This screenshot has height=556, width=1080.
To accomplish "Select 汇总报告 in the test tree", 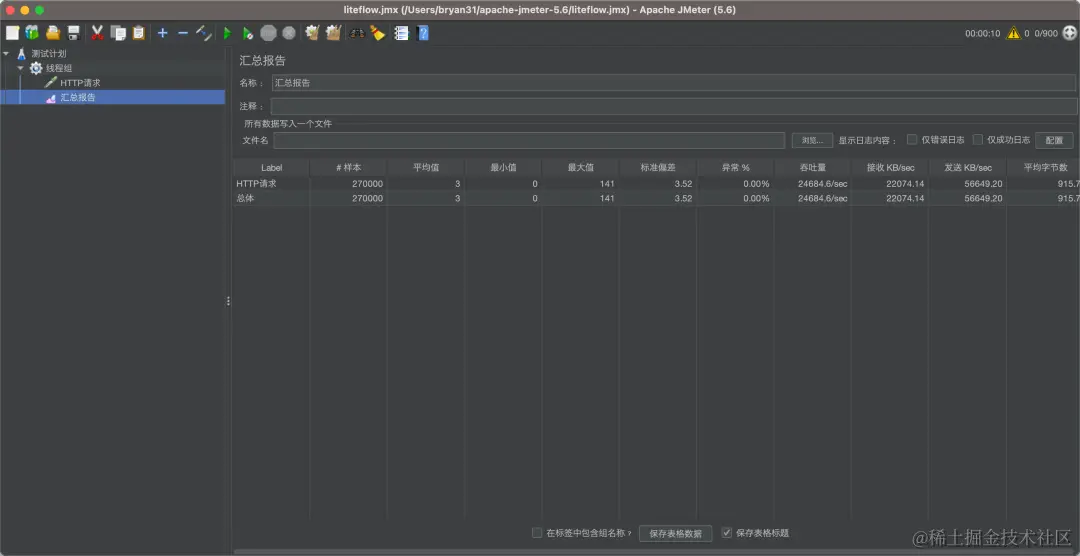I will pos(77,97).
